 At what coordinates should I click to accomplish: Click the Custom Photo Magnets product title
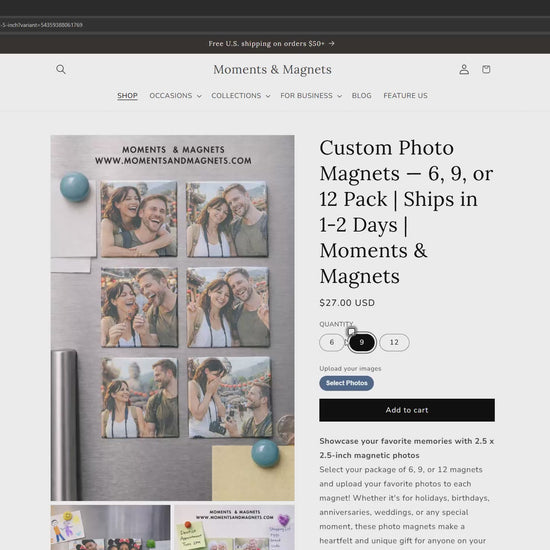tap(407, 212)
